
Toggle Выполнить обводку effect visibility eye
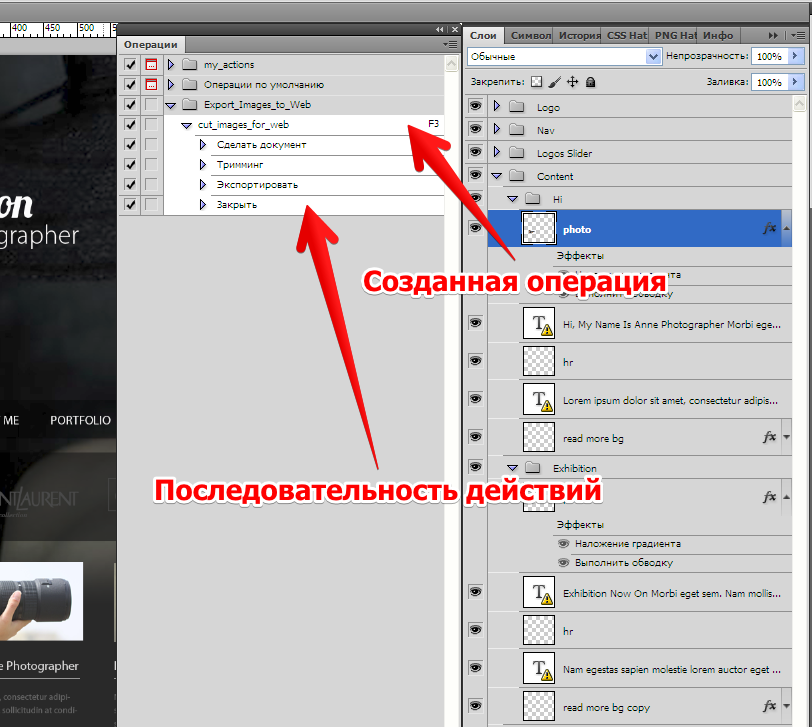click(x=563, y=562)
